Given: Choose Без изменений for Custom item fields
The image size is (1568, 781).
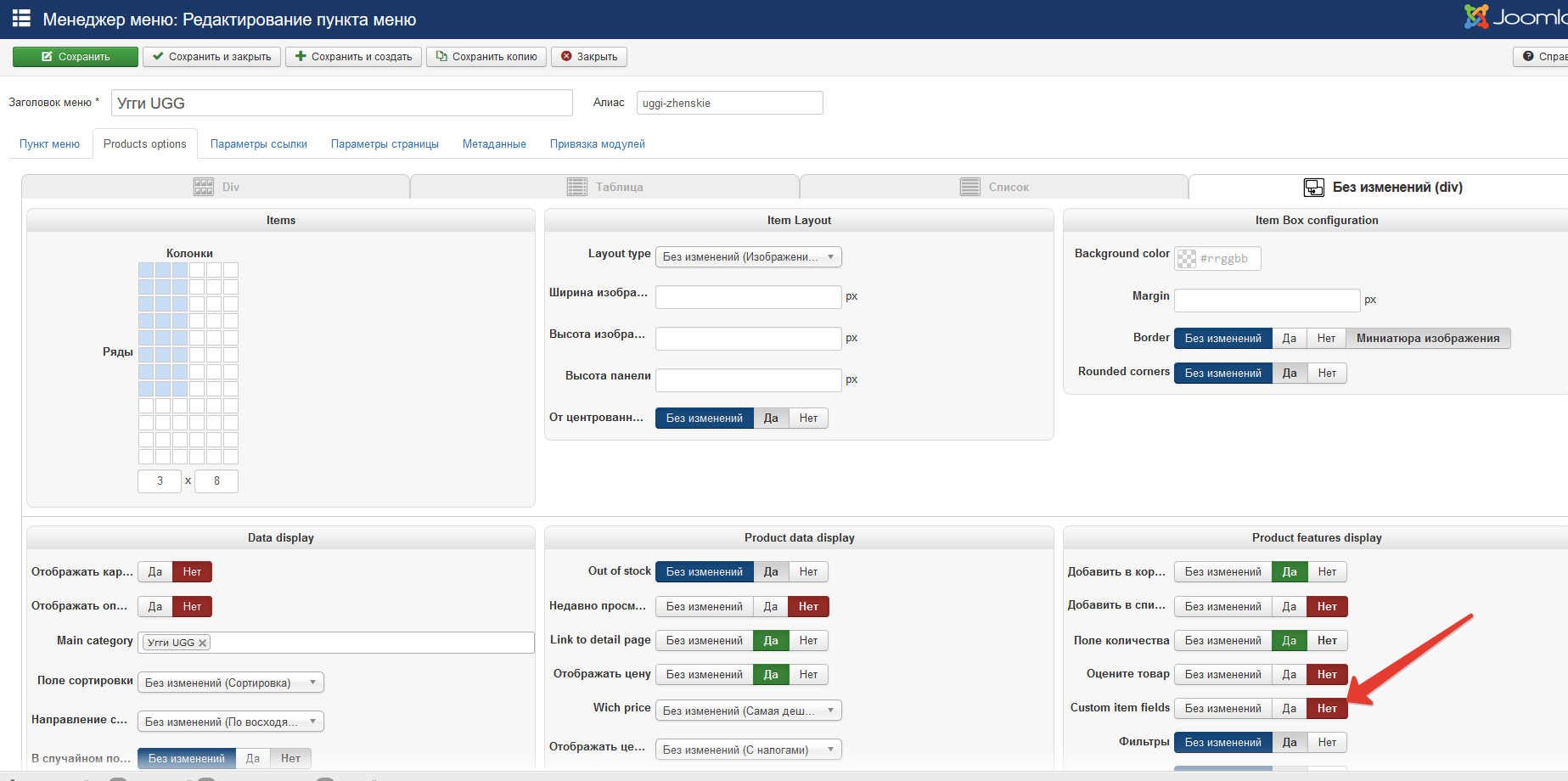Looking at the screenshot, I should (x=1223, y=709).
